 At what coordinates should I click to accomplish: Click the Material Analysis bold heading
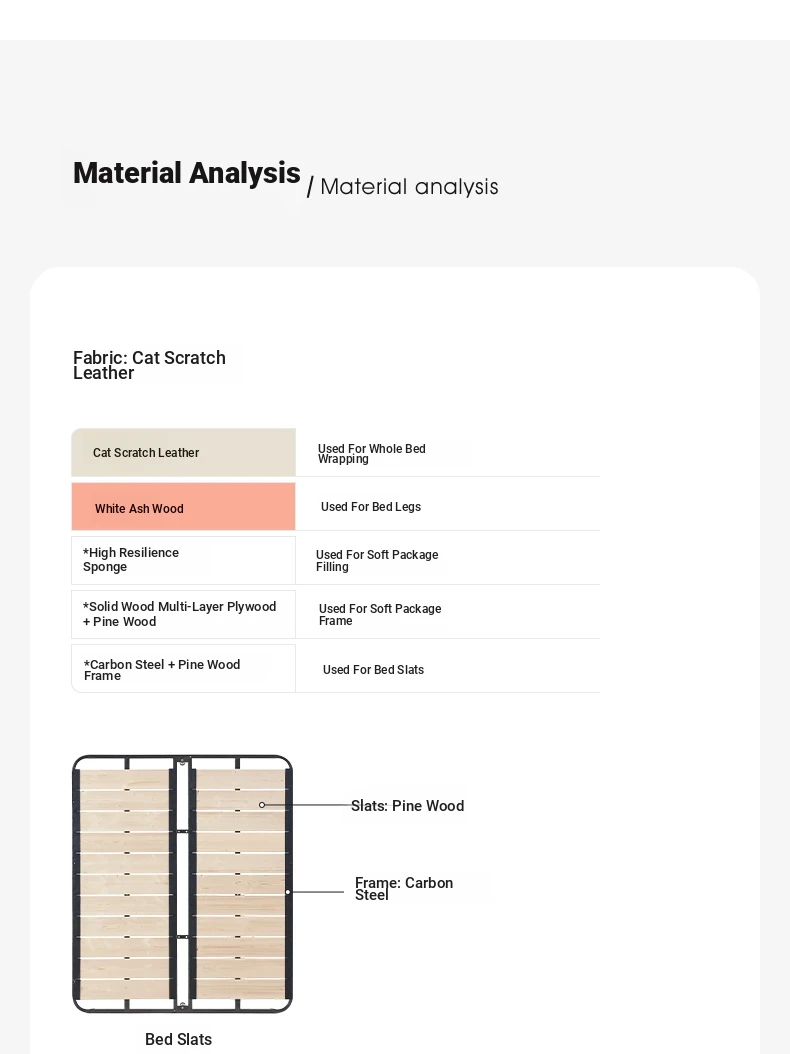[186, 173]
